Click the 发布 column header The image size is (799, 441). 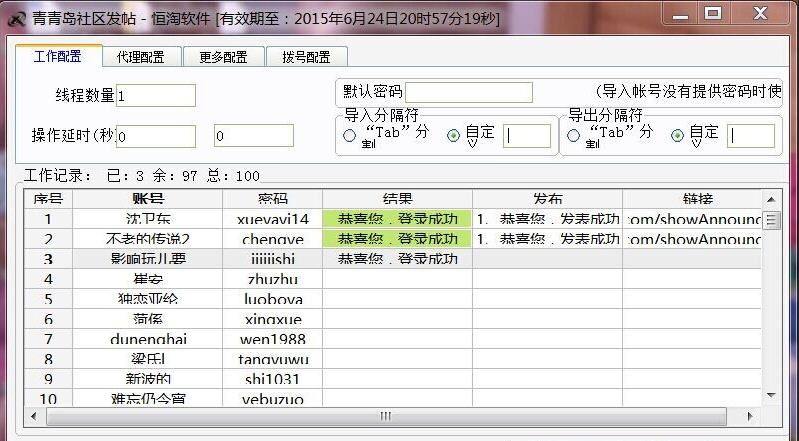548,198
